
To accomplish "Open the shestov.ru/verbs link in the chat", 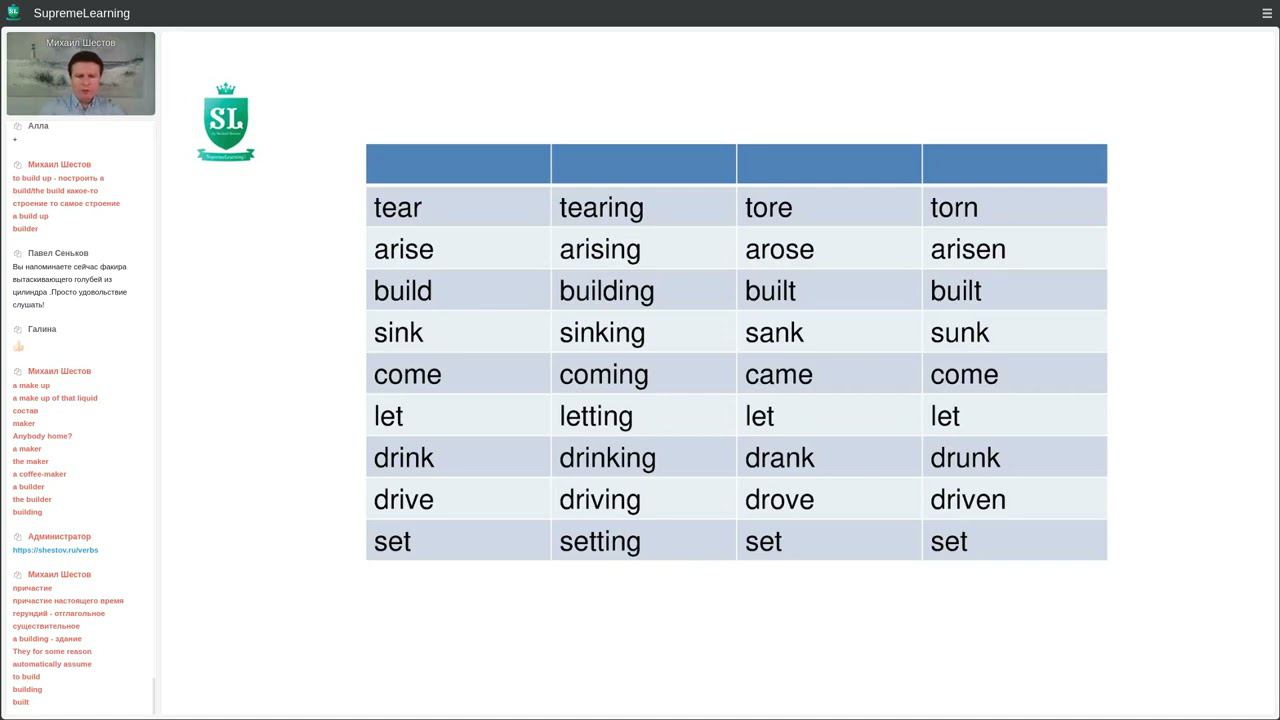I will tap(55, 550).
